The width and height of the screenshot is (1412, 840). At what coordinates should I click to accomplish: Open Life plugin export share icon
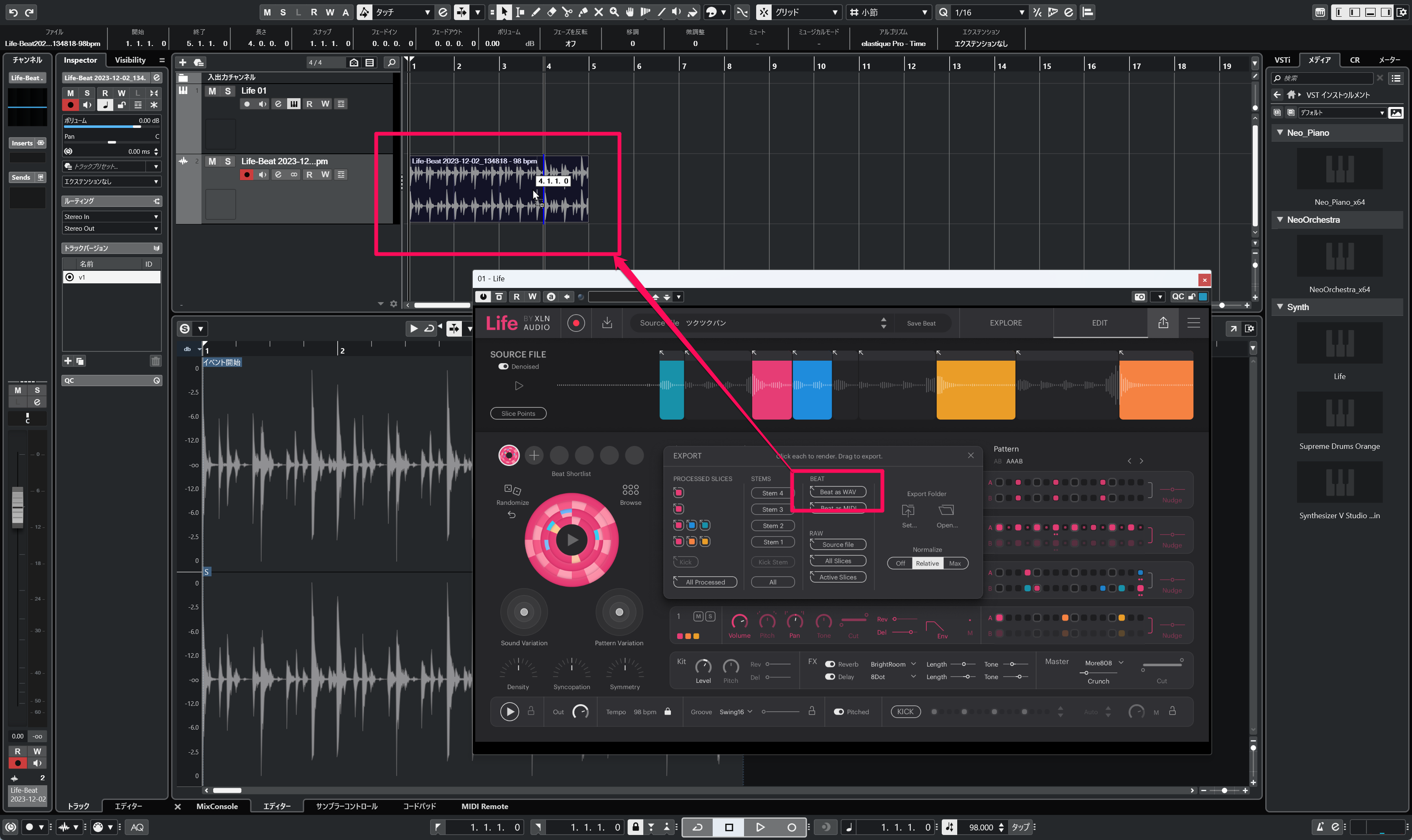coord(1163,323)
